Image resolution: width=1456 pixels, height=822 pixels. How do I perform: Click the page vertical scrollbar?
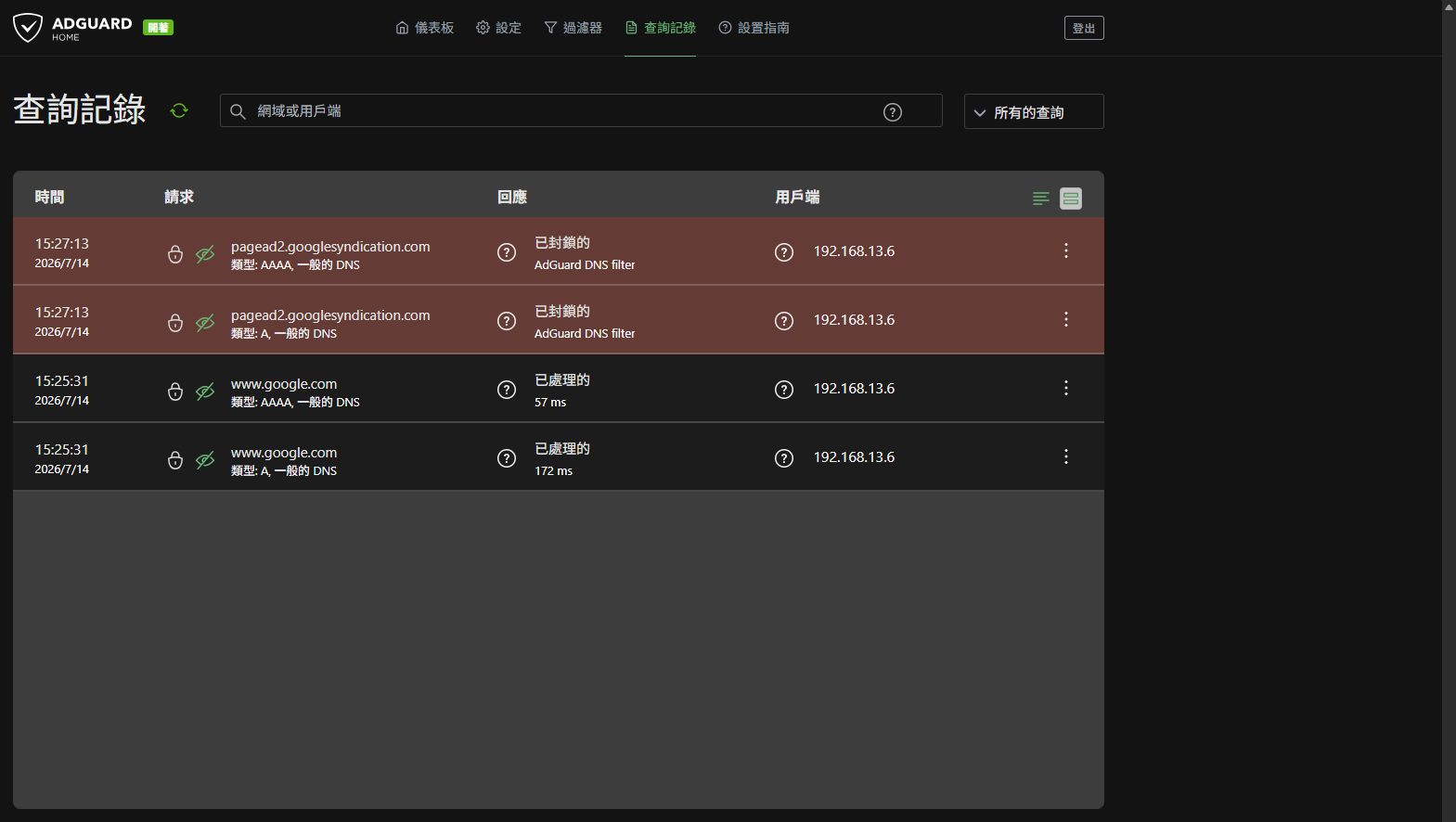tap(1449, 411)
